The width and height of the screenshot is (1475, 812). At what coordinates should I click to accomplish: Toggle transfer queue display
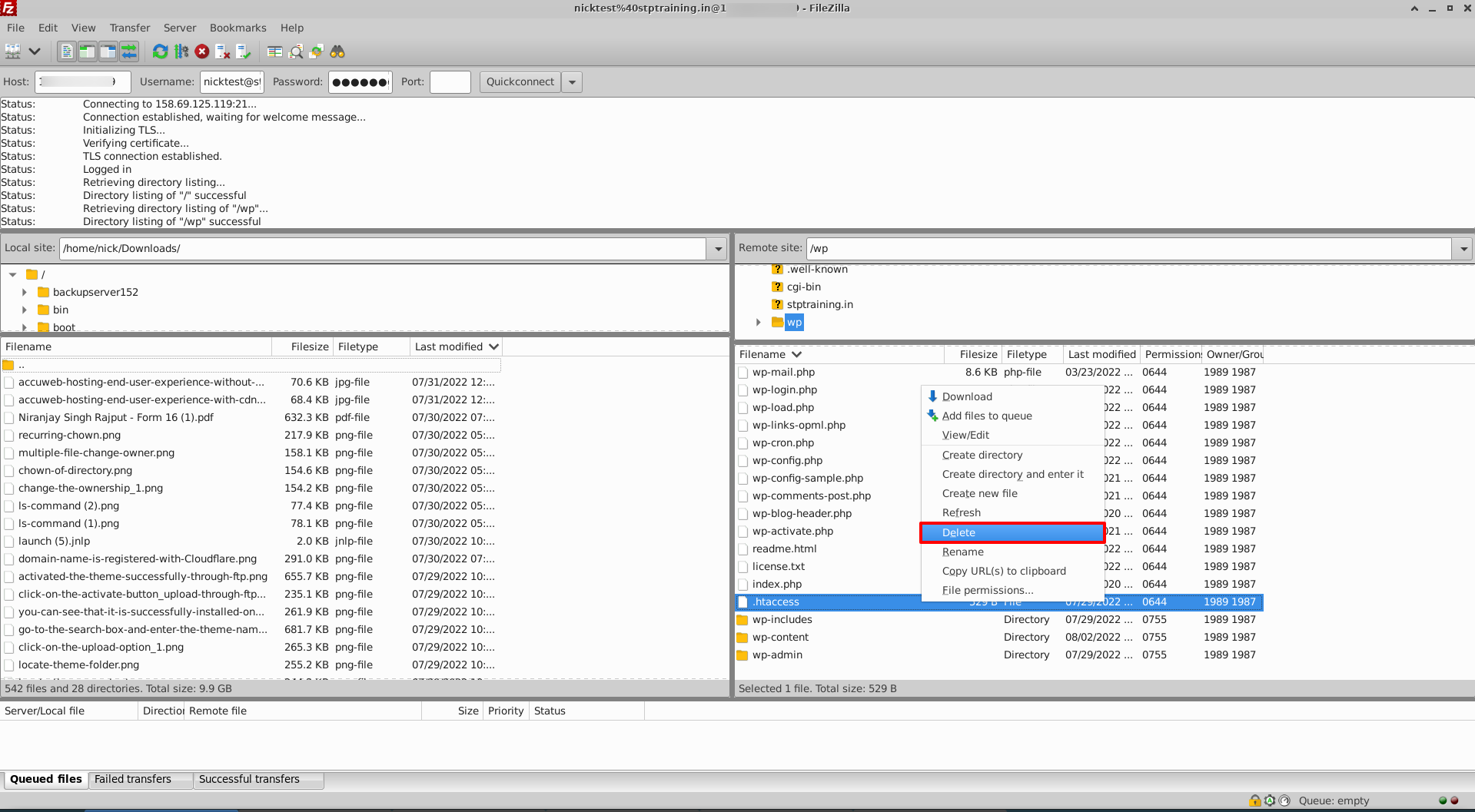tap(129, 51)
